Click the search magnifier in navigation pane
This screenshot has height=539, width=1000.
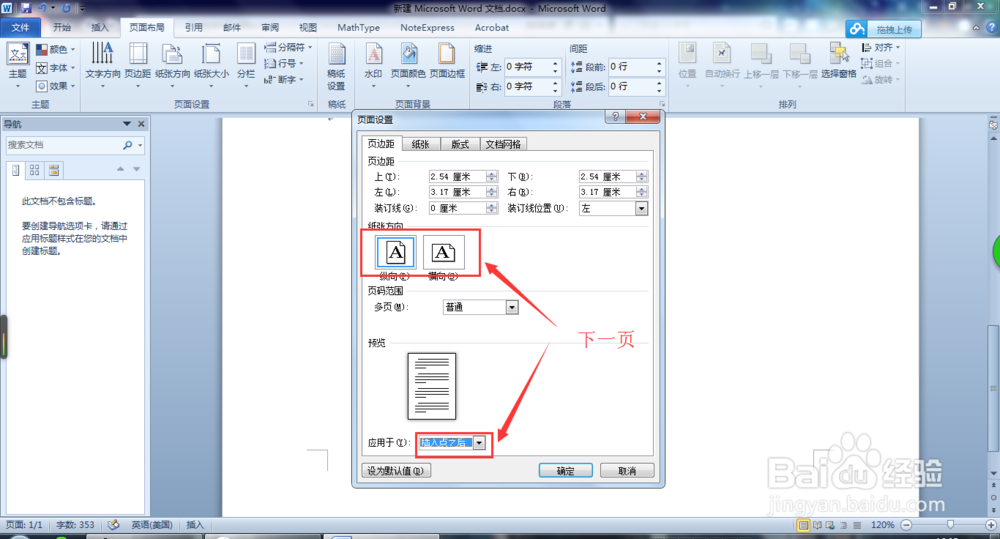coord(128,145)
